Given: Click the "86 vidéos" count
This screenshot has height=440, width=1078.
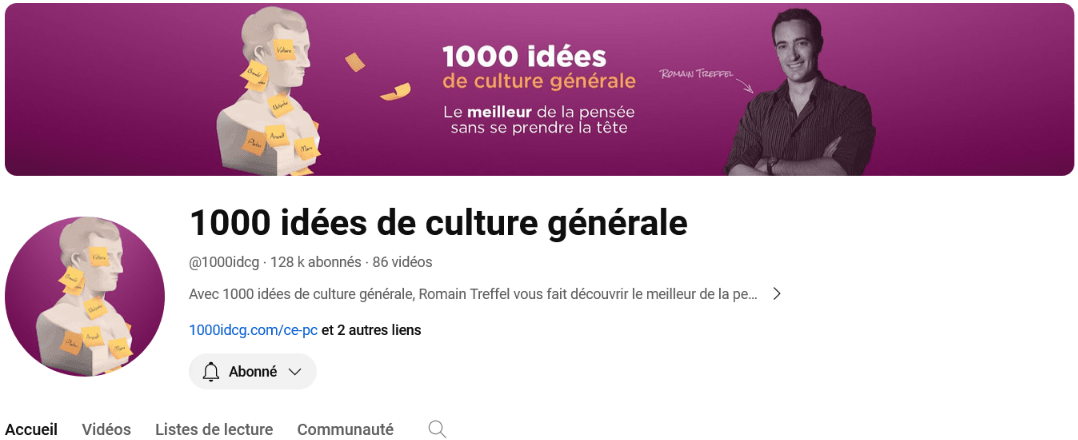Looking at the screenshot, I should [x=402, y=262].
